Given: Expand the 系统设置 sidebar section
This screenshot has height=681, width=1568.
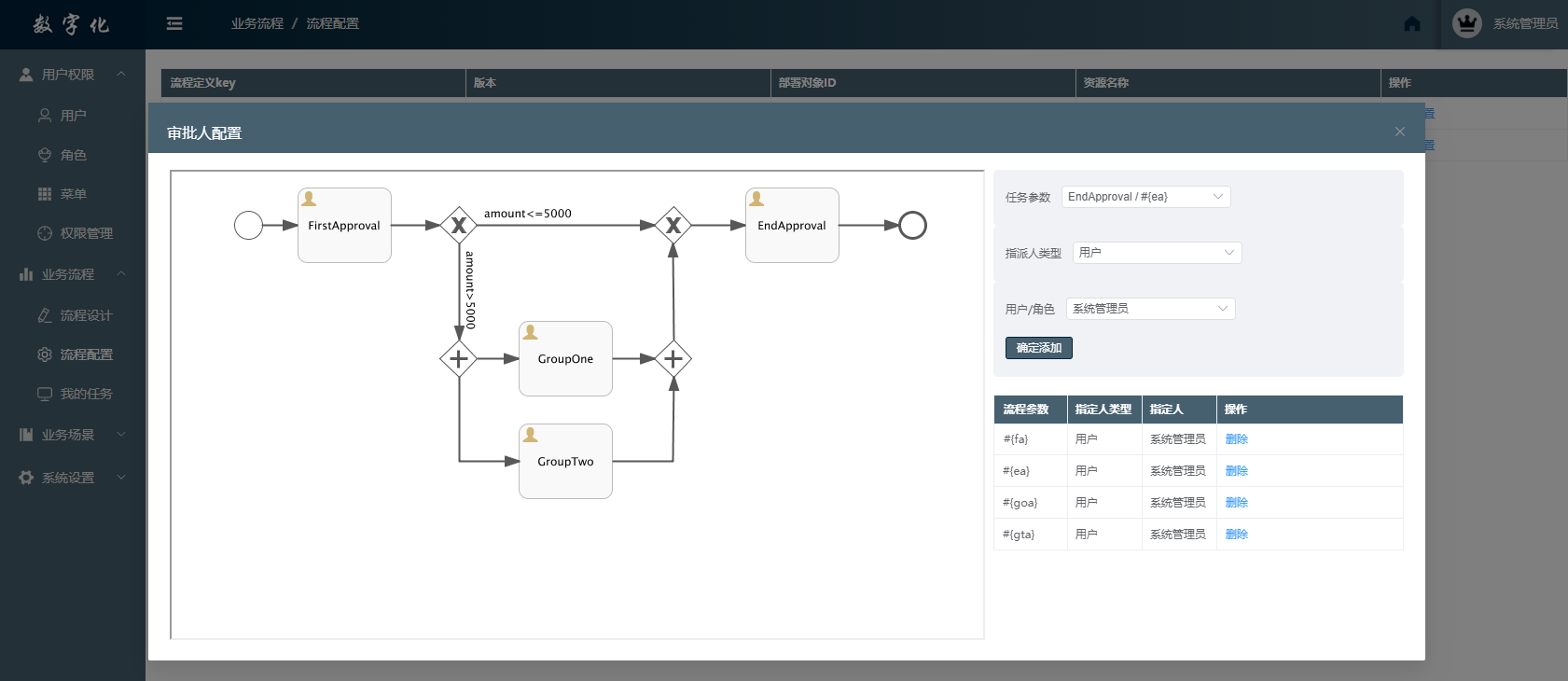Looking at the screenshot, I should pos(68,478).
